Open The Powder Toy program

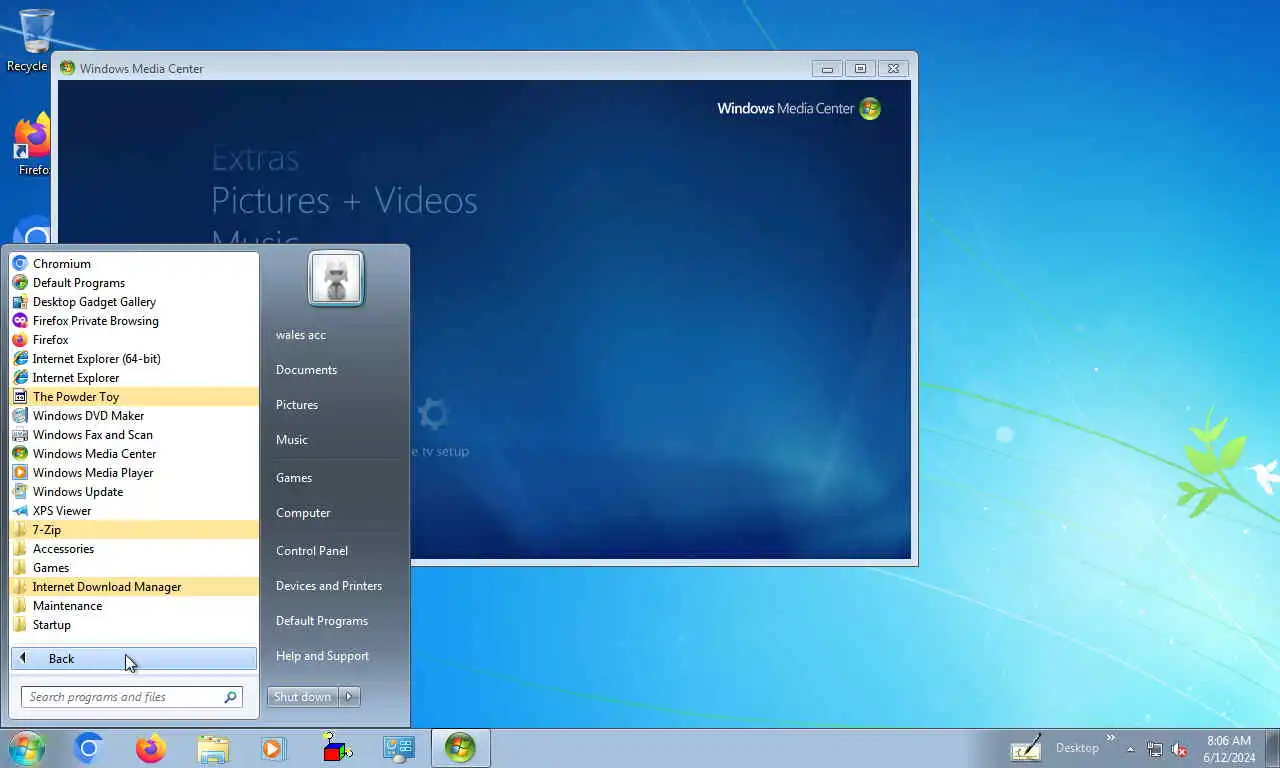coord(134,397)
